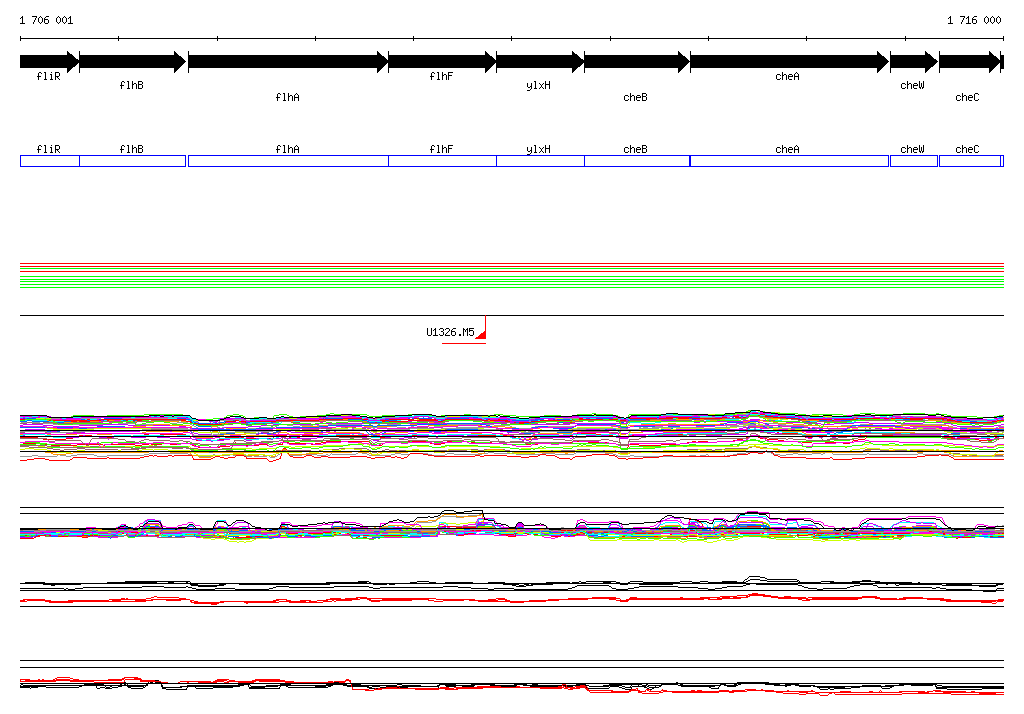The image size is (1024, 714).
Task: Select the flhB blue outlined box
Action: (133, 161)
